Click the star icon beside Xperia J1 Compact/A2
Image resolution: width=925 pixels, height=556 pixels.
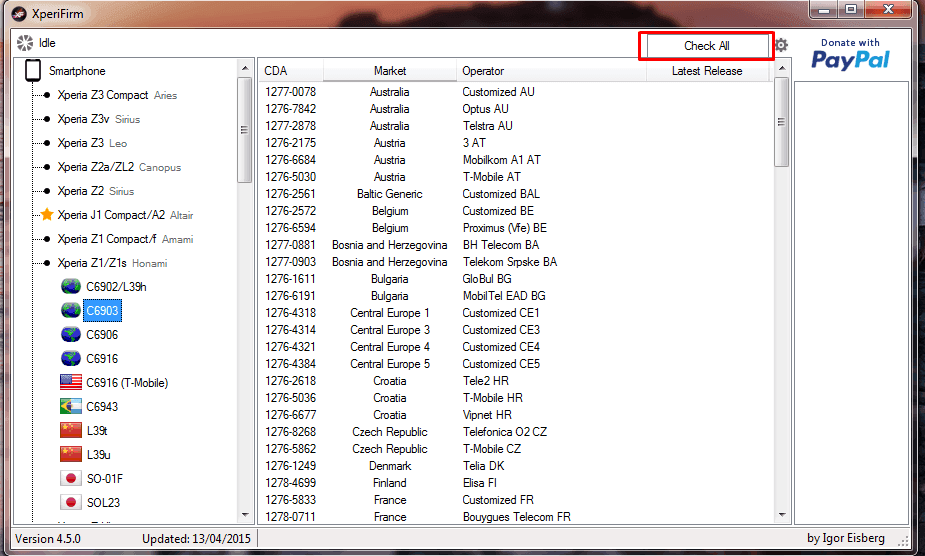click(47, 214)
